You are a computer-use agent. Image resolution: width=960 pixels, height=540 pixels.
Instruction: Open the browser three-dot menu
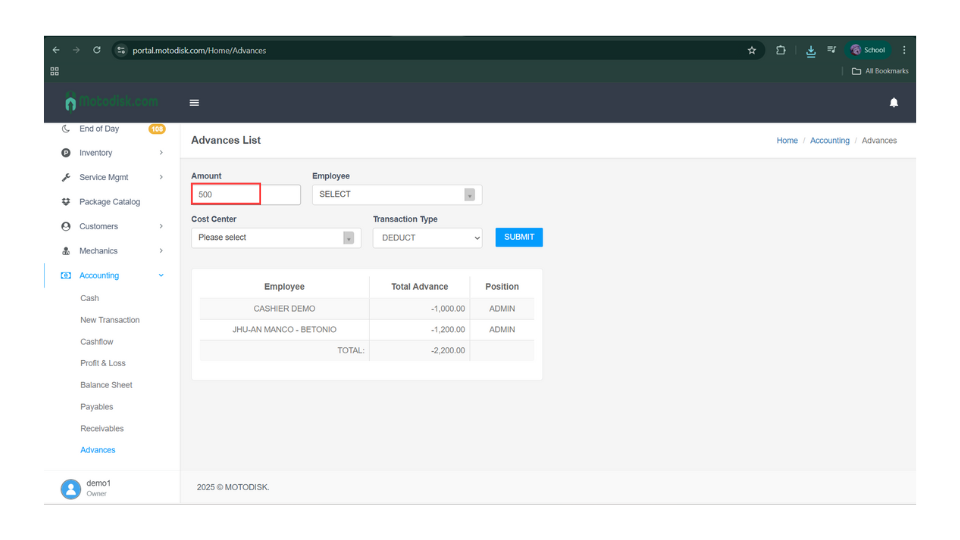(x=904, y=50)
